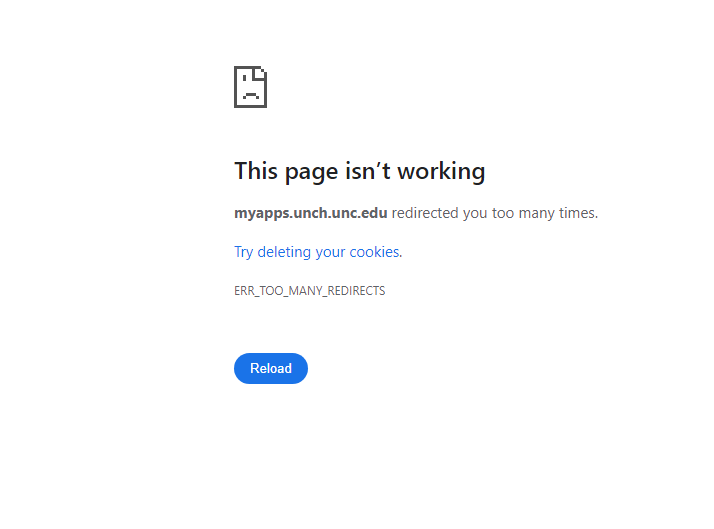The width and height of the screenshot is (714, 529).
Task: Click the word 'working' in the heading
Action: click(x=441, y=172)
